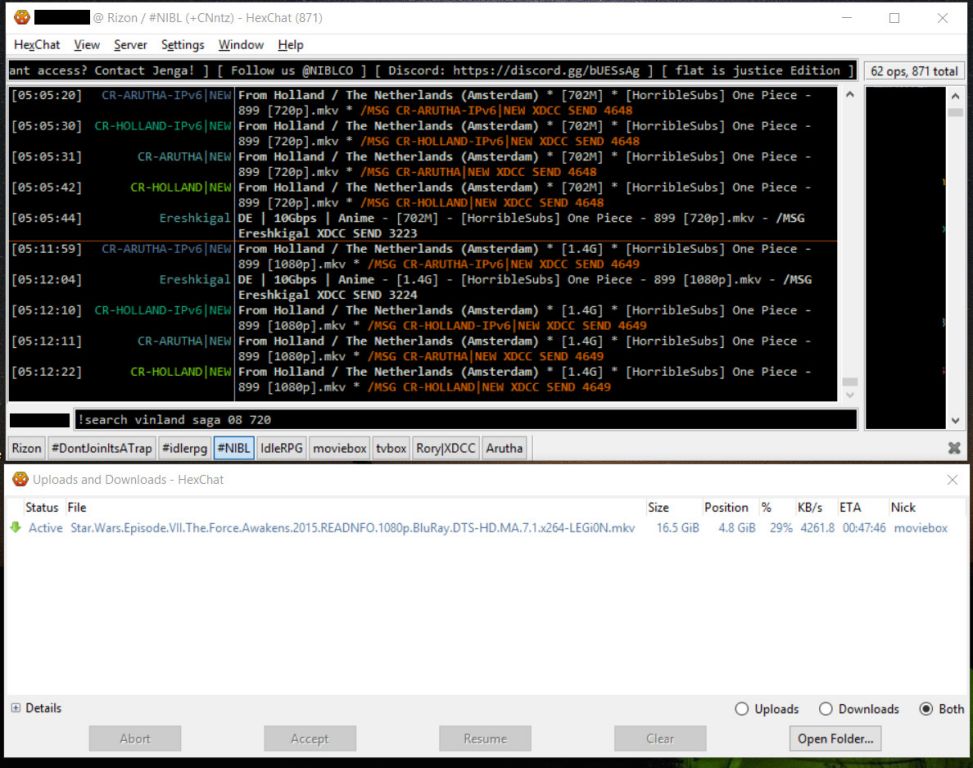This screenshot has width=973, height=768.
Task: Open the Window menu
Action: (x=241, y=45)
